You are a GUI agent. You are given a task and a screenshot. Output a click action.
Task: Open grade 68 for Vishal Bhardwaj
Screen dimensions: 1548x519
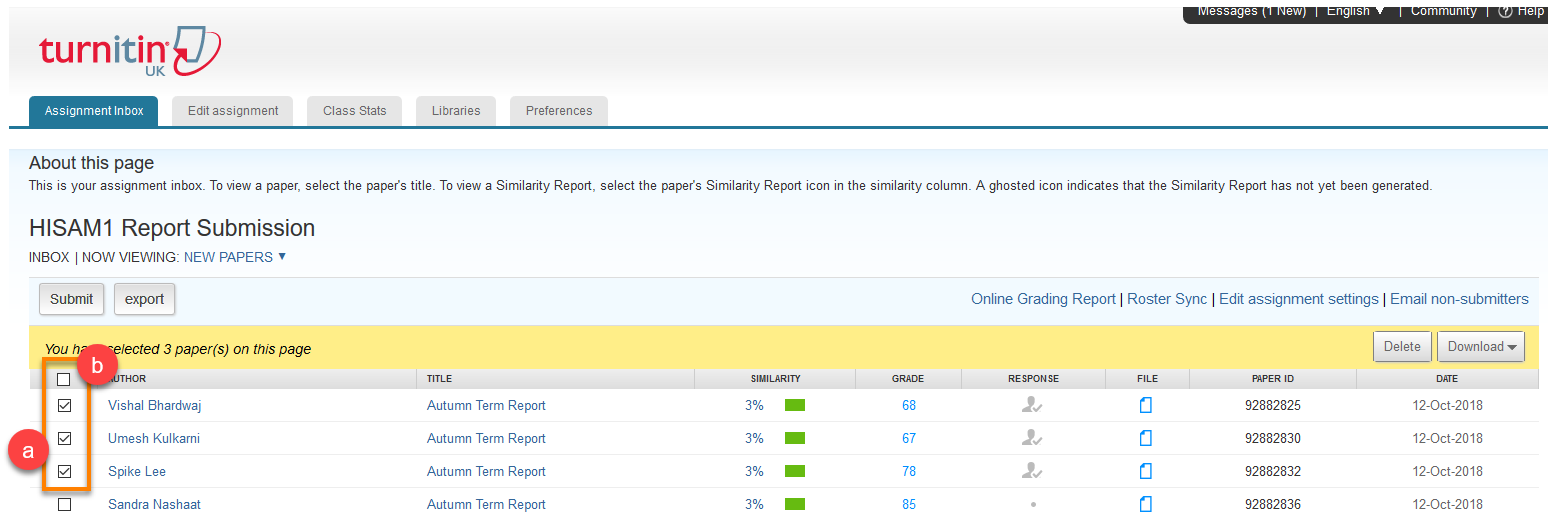tap(909, 405)
